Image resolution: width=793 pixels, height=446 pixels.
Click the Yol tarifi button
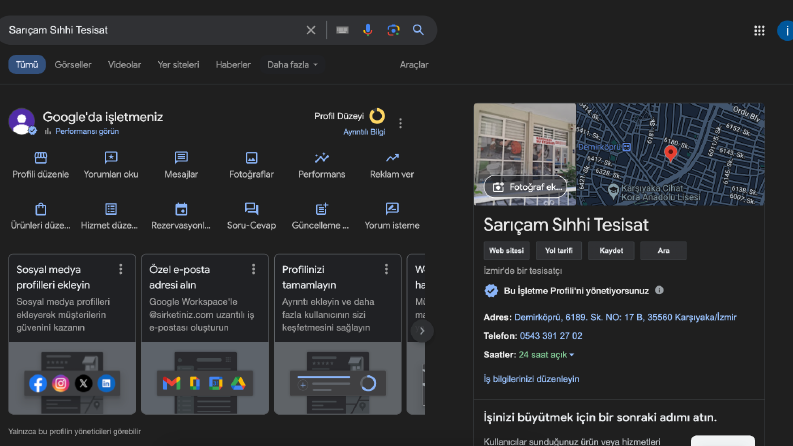coord(559,251)
